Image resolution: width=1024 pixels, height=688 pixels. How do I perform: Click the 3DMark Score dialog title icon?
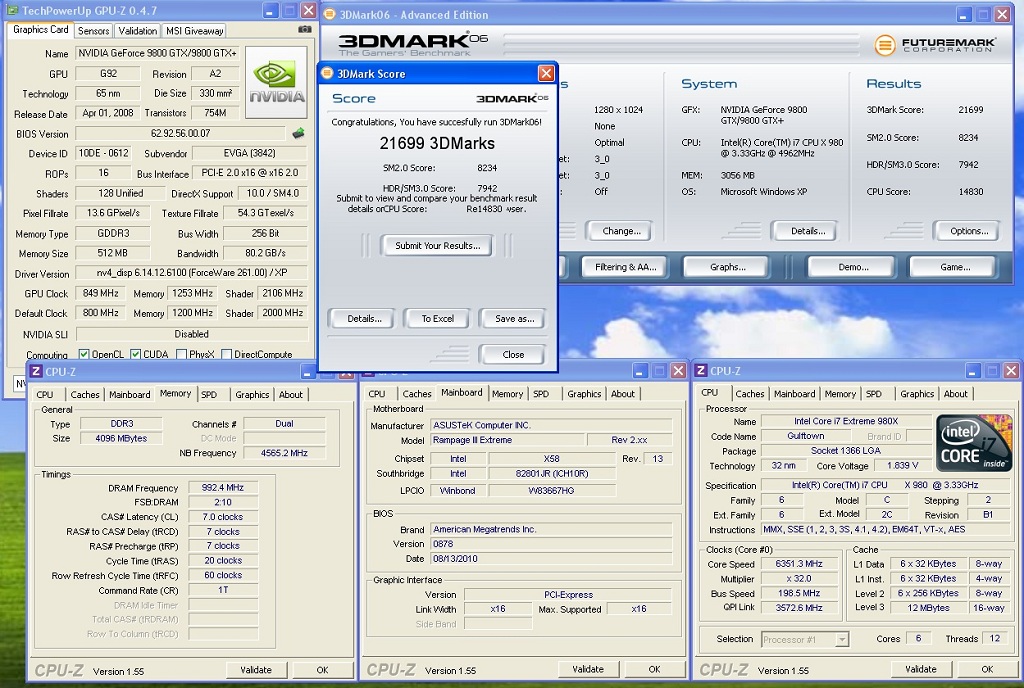click(x=328, y=73)
